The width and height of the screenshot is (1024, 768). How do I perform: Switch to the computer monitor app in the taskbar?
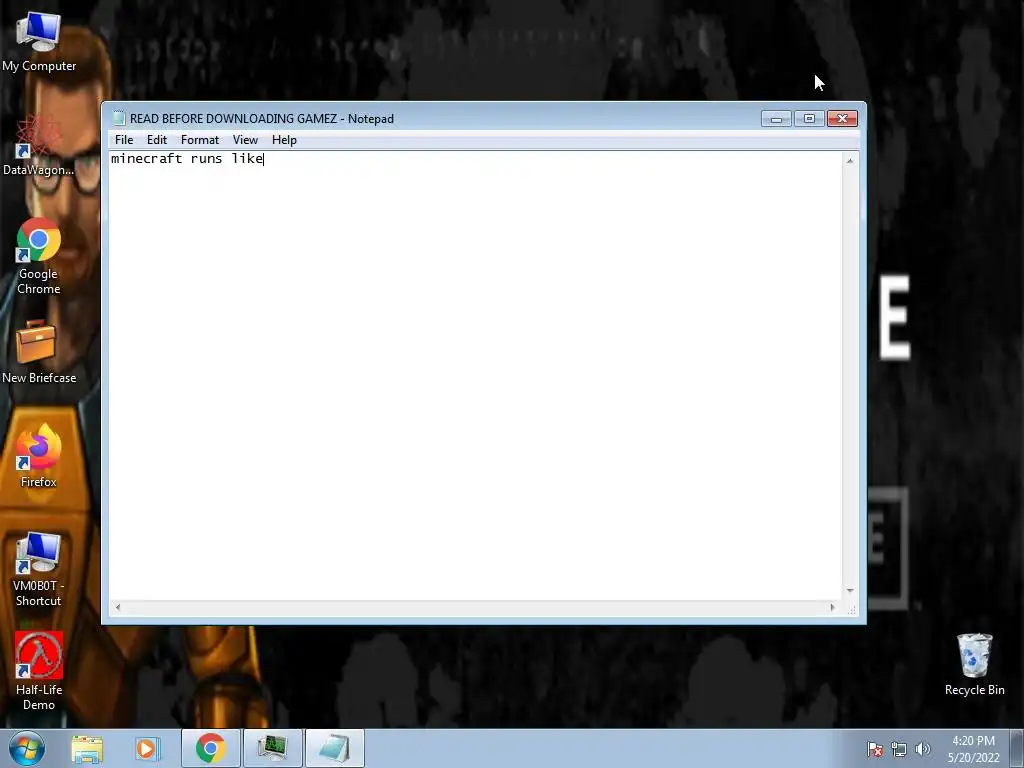coord(272,748)
